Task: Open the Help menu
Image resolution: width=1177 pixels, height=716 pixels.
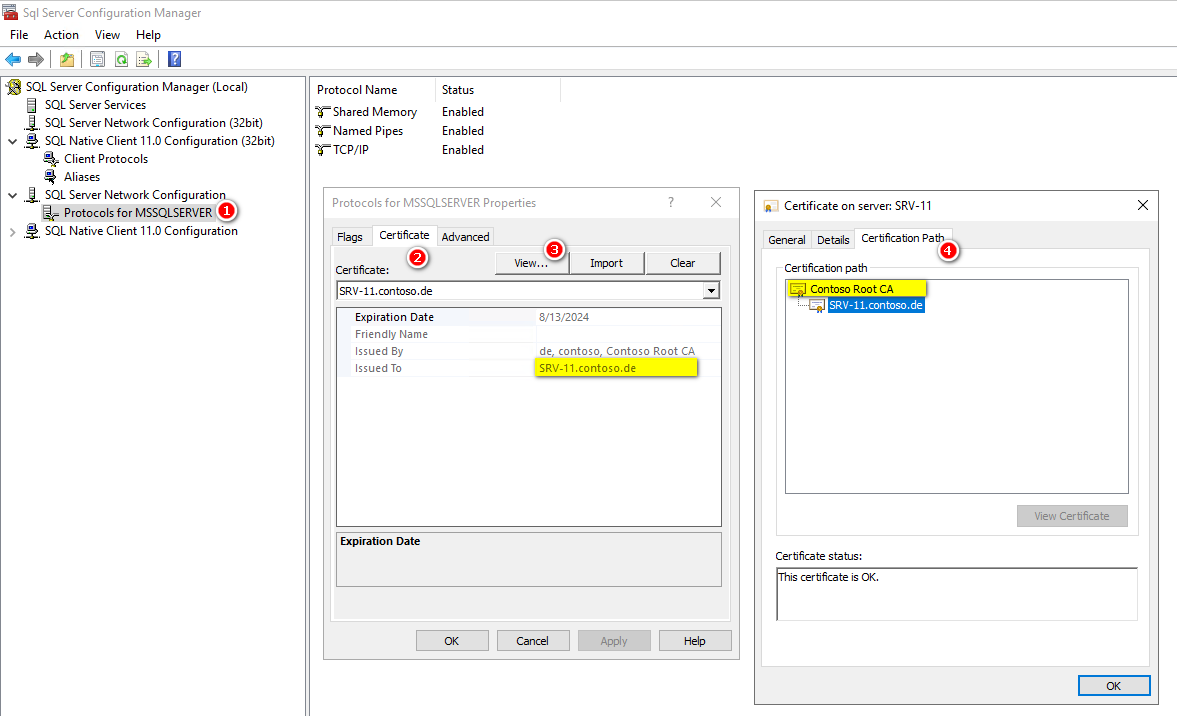Action: point(148,35)
